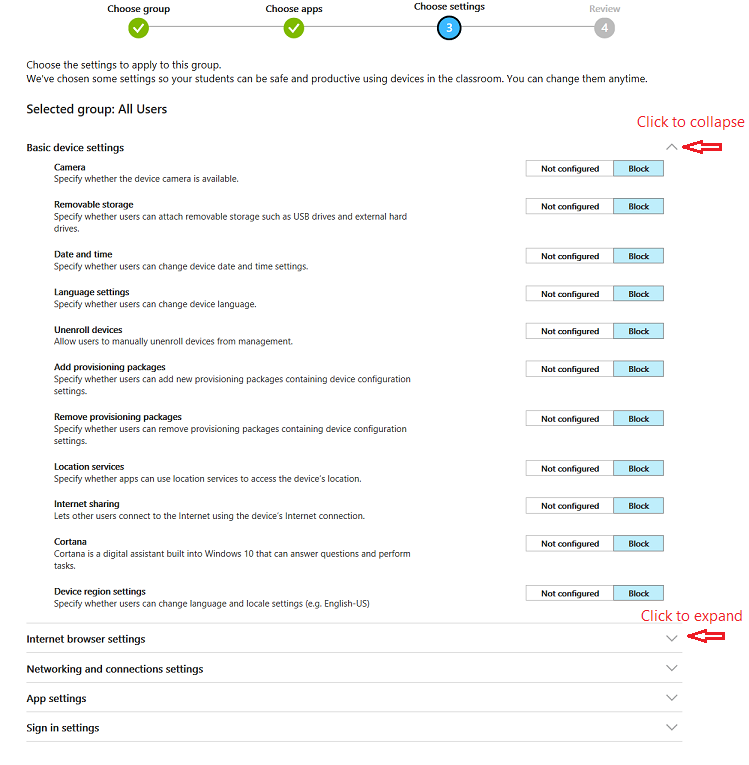This screenshot has height=765, width=749.
Task: Expand the App settings section
Action: point(671,698)
